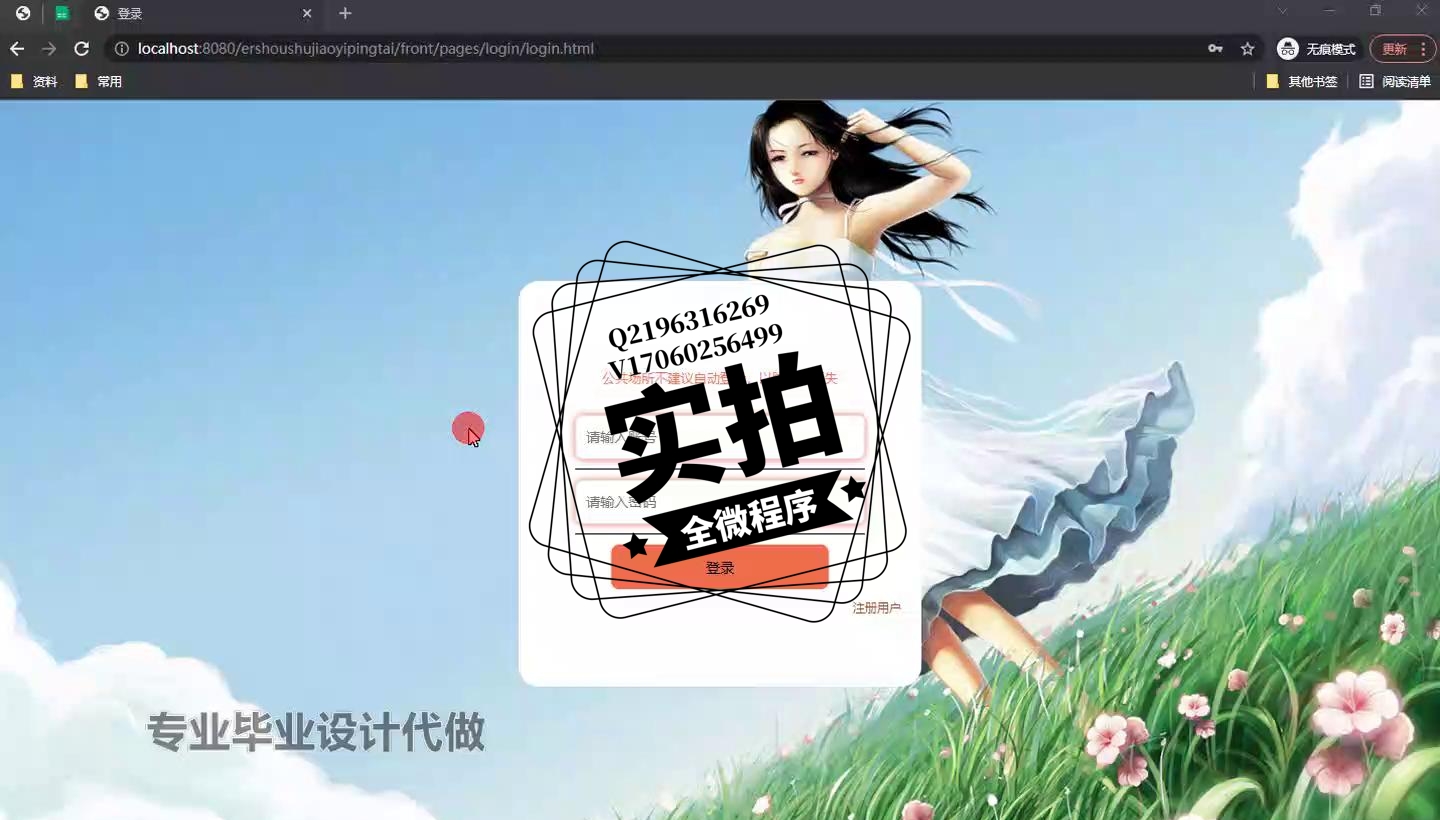Open the incognito 无痕模式 indicator
1440x820 pixels.
click(x=1317, y=49)
